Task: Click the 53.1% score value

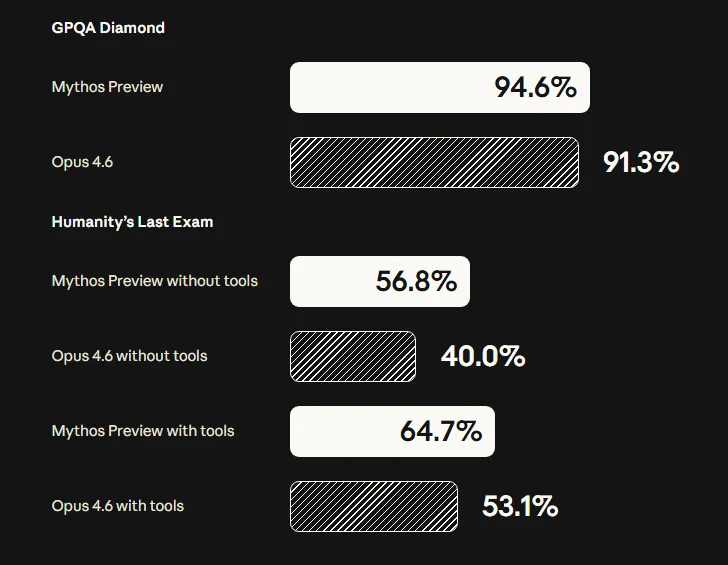Action: [520, 507]
